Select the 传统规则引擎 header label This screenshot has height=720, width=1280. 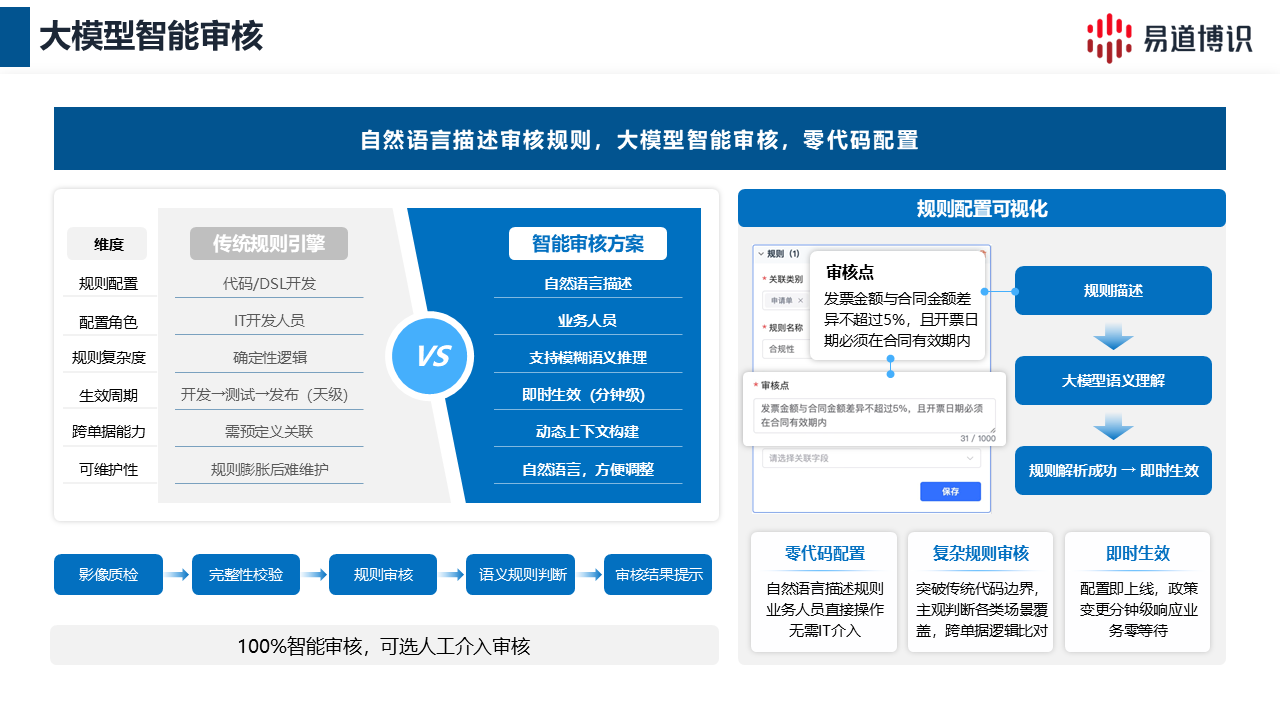tap(269, 244)
